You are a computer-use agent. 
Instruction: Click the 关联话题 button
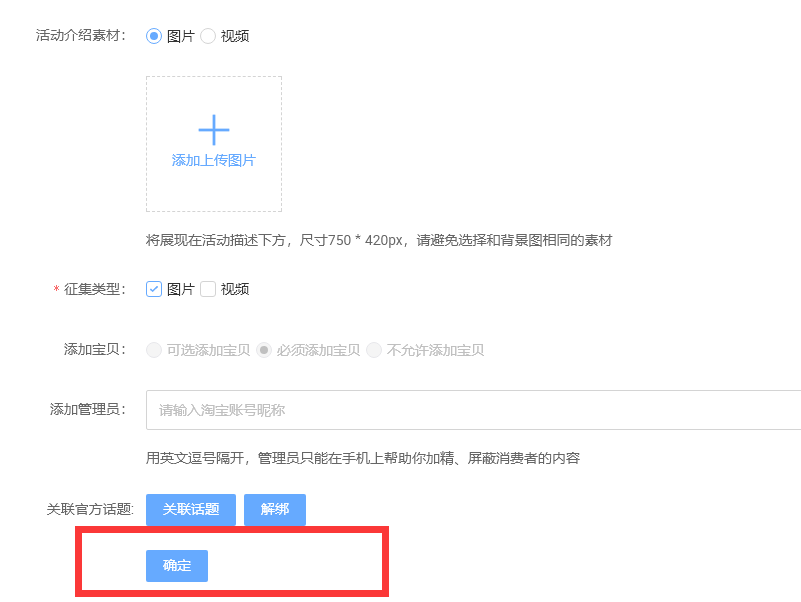click(x=191, y=510)
